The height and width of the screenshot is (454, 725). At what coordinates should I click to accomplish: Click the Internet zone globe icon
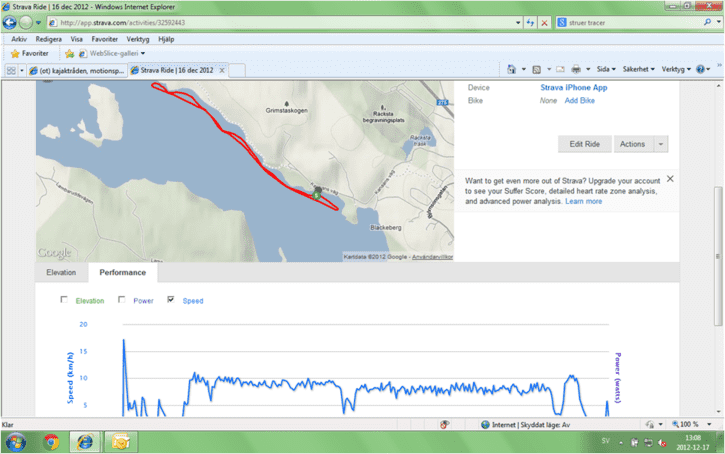click(485, 424)
